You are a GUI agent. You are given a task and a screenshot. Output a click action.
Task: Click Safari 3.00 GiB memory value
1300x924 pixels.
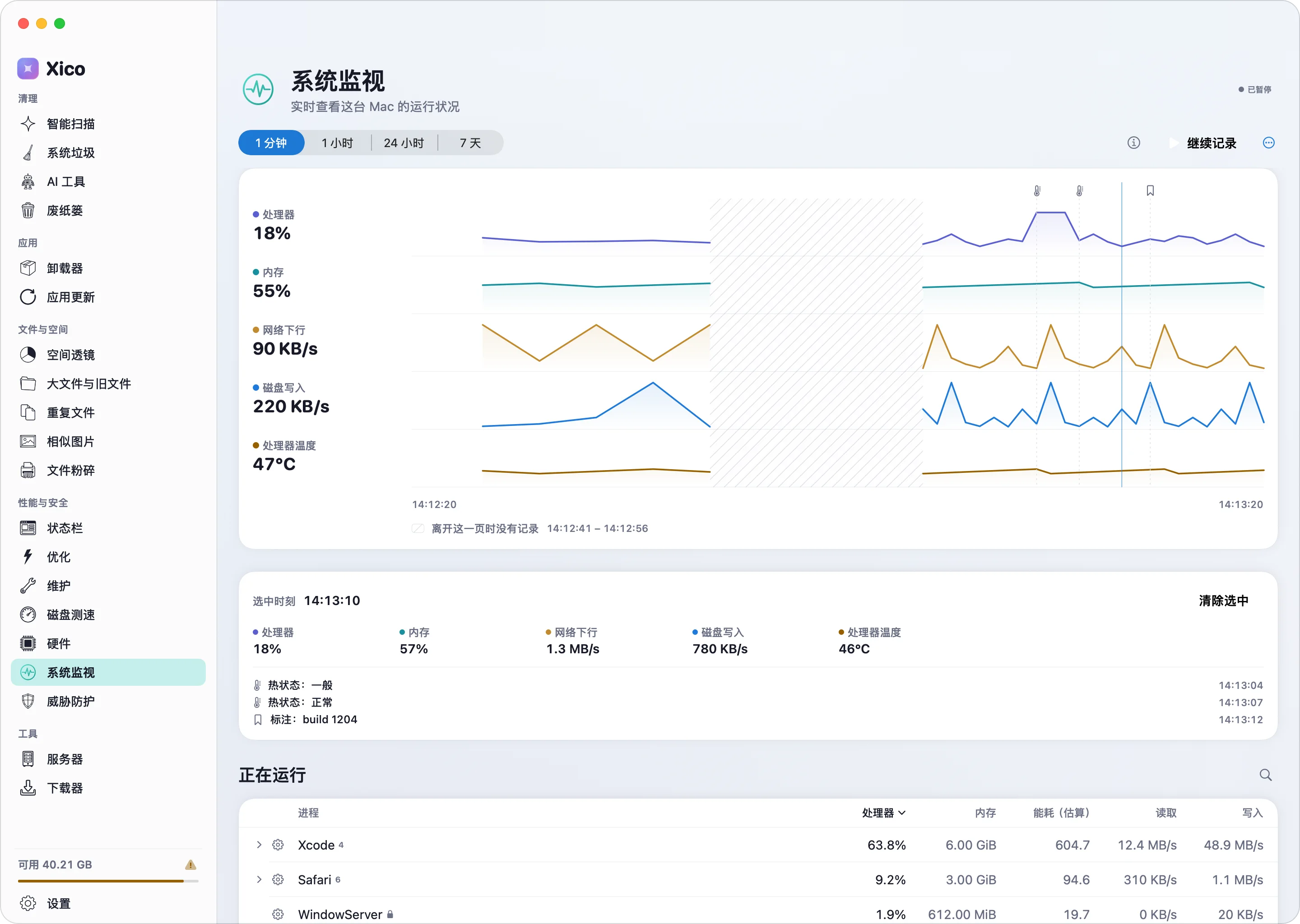(x=971, y=881)
